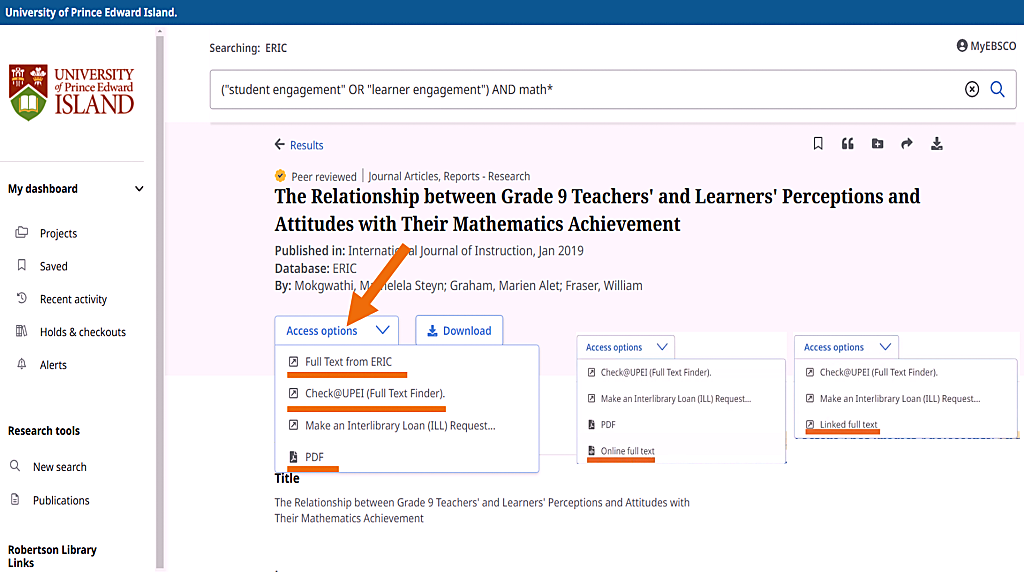The height and width of the screenshot is (578, 1024).
Task: Open the rightmost Access options dropdown
Action: point(846,347)
